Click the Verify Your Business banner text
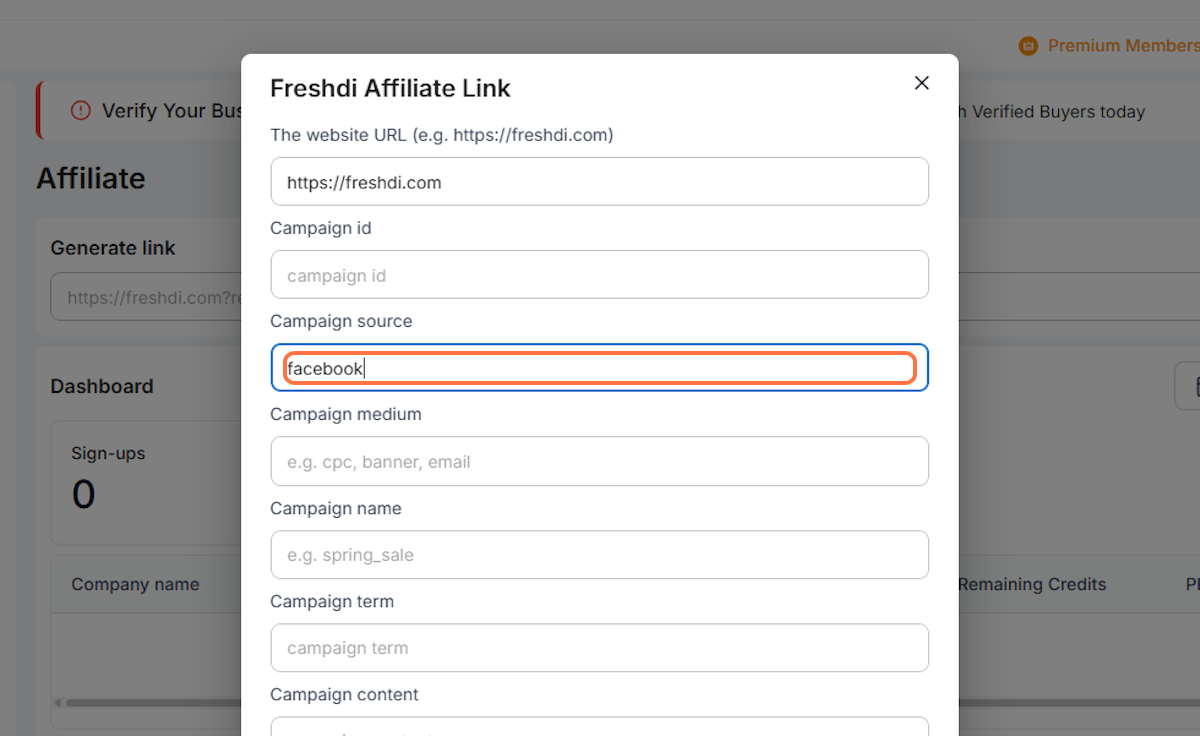1200x736 pixels. tap(170, 110)
